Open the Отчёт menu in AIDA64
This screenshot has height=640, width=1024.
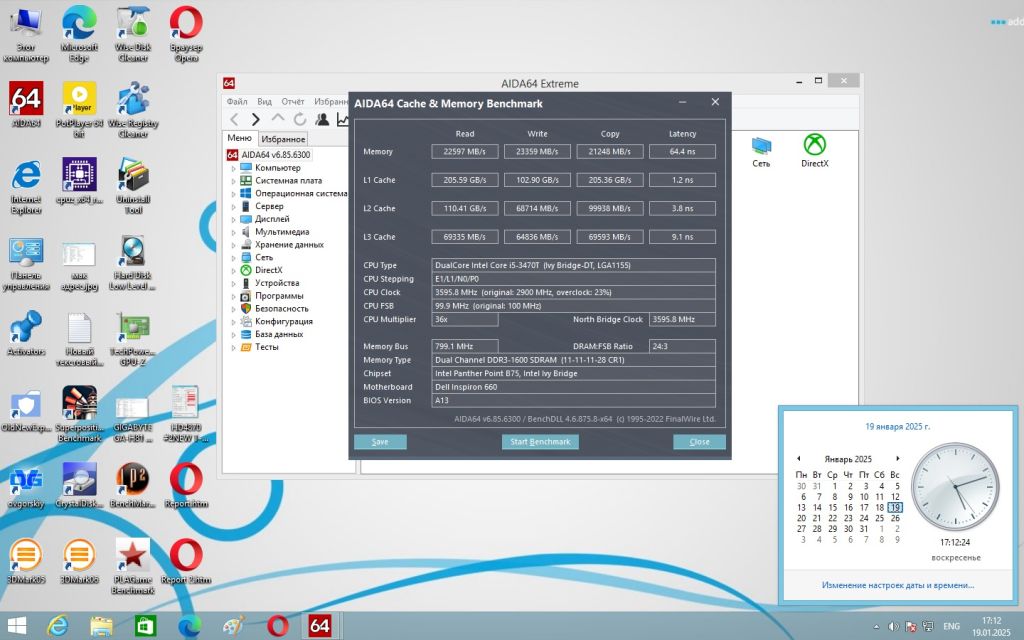pos(293,101)
